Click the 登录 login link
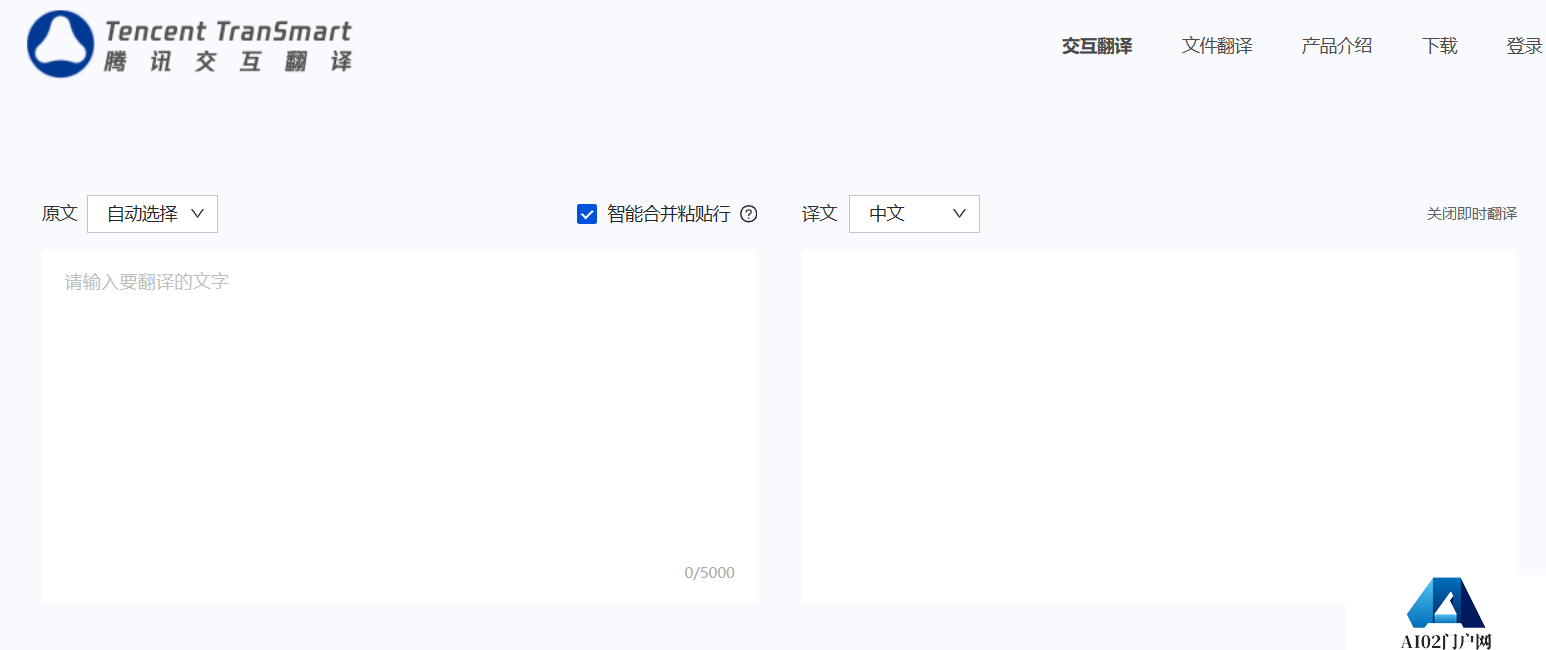1546x650 pixels. 1525,46
